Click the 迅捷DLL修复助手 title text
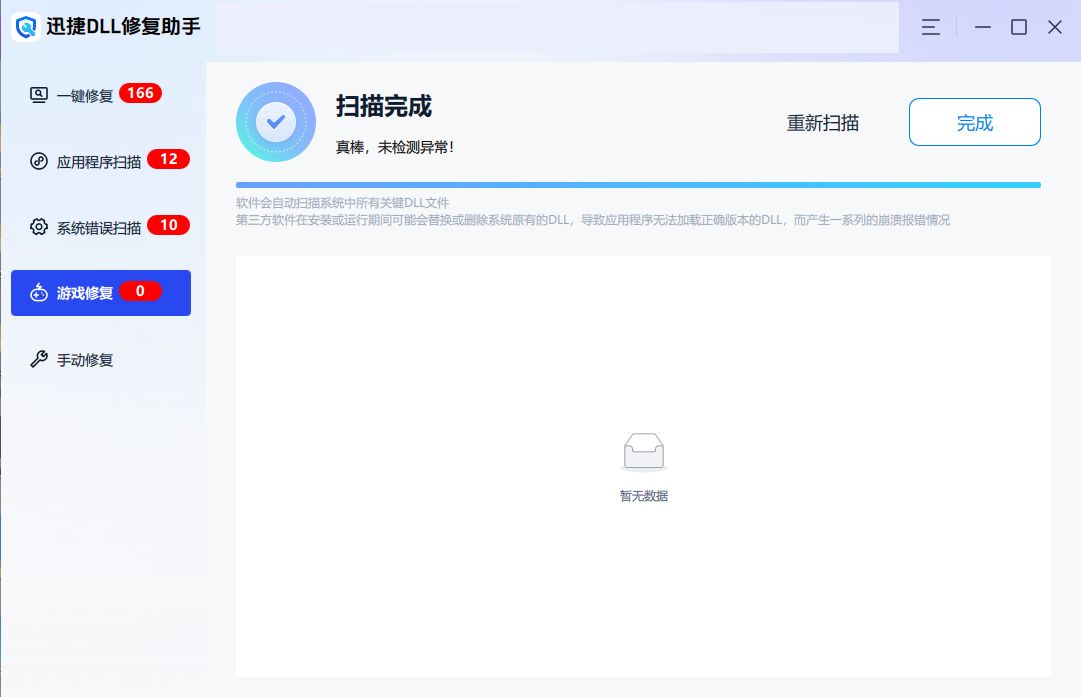 pyautogui.click(x=123, y=26)
